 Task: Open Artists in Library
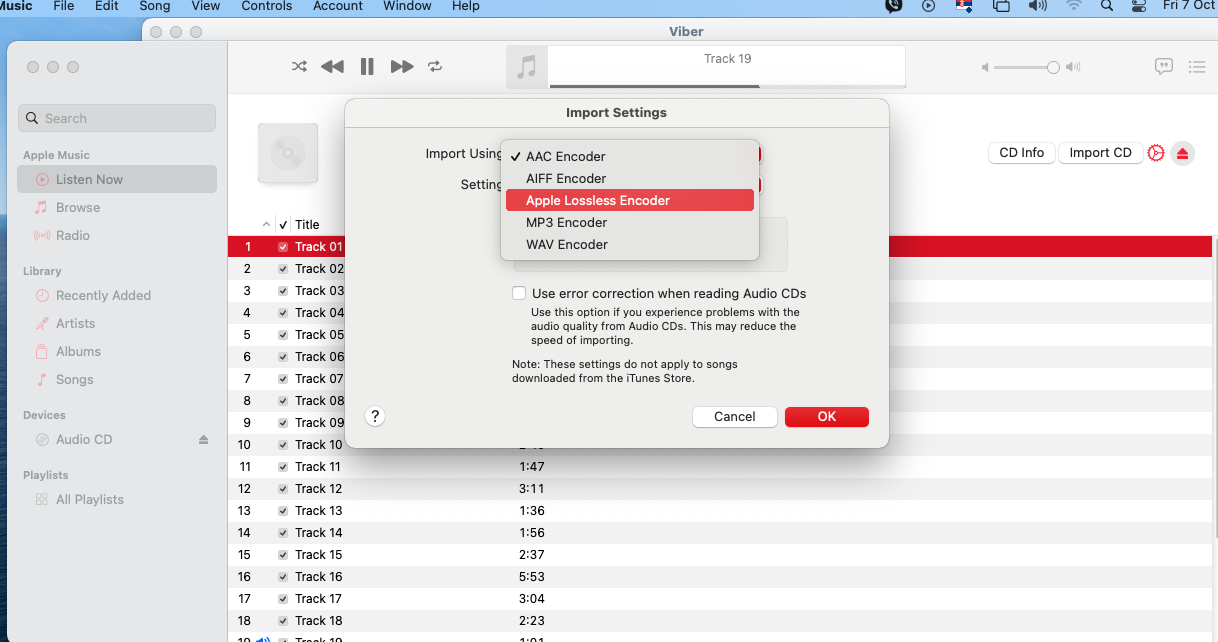(x=117, y=323)
